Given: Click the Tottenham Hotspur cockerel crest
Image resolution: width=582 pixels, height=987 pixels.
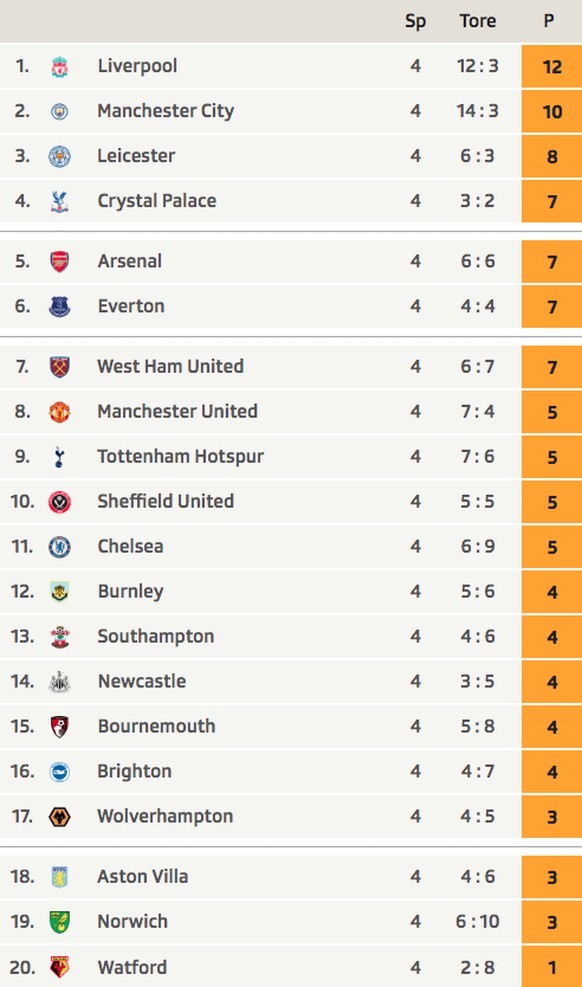Looking at the screenshot, I should [x=60, y=456].
